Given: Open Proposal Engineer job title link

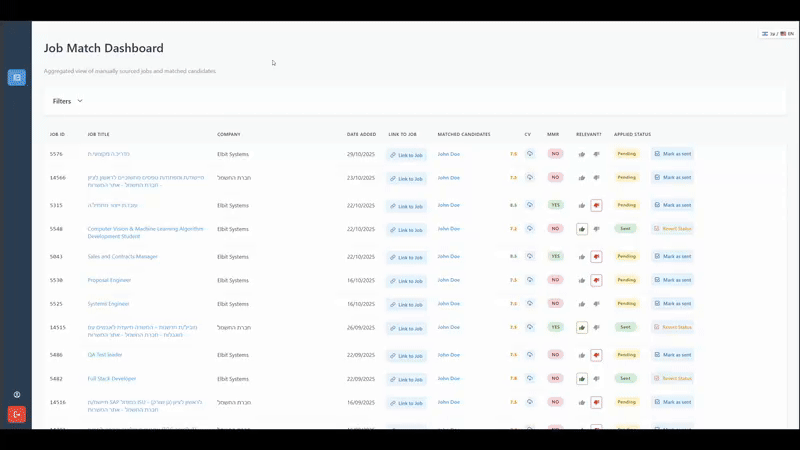Looking at the screenshot, I should point(109,280).
